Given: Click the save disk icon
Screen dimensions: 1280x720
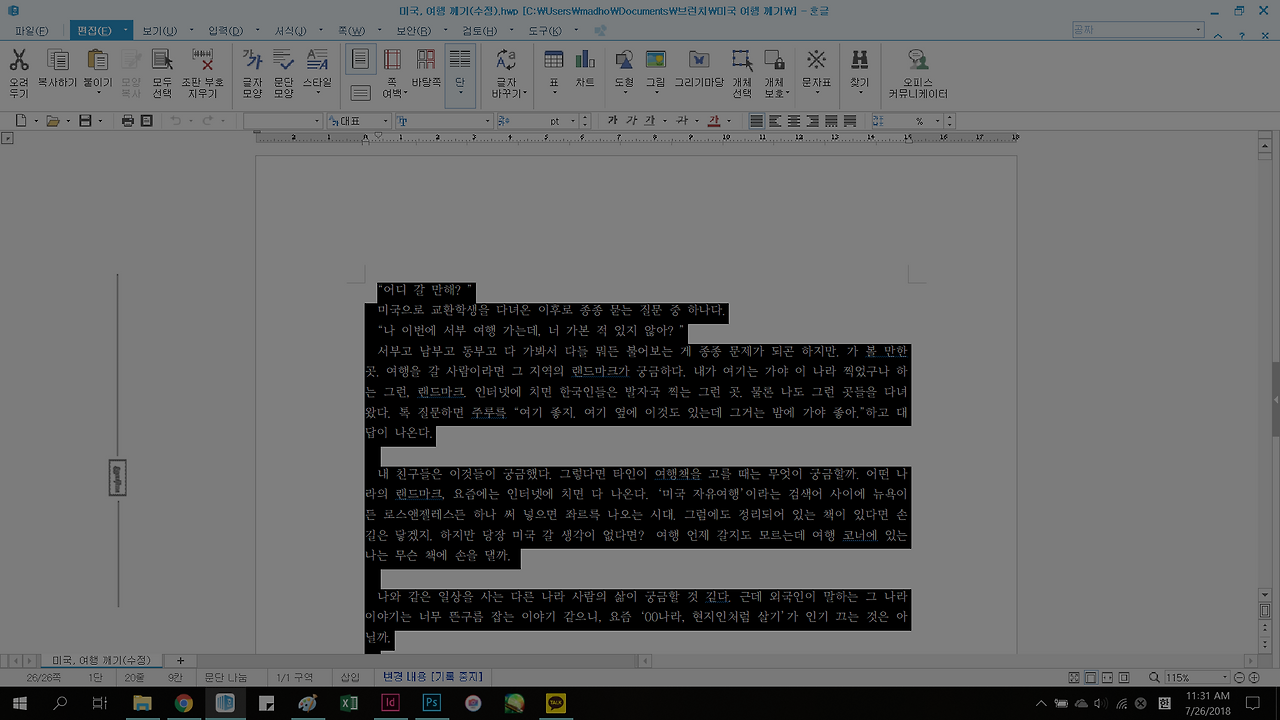Looking at the screenshot, I should tap(85, 121).
